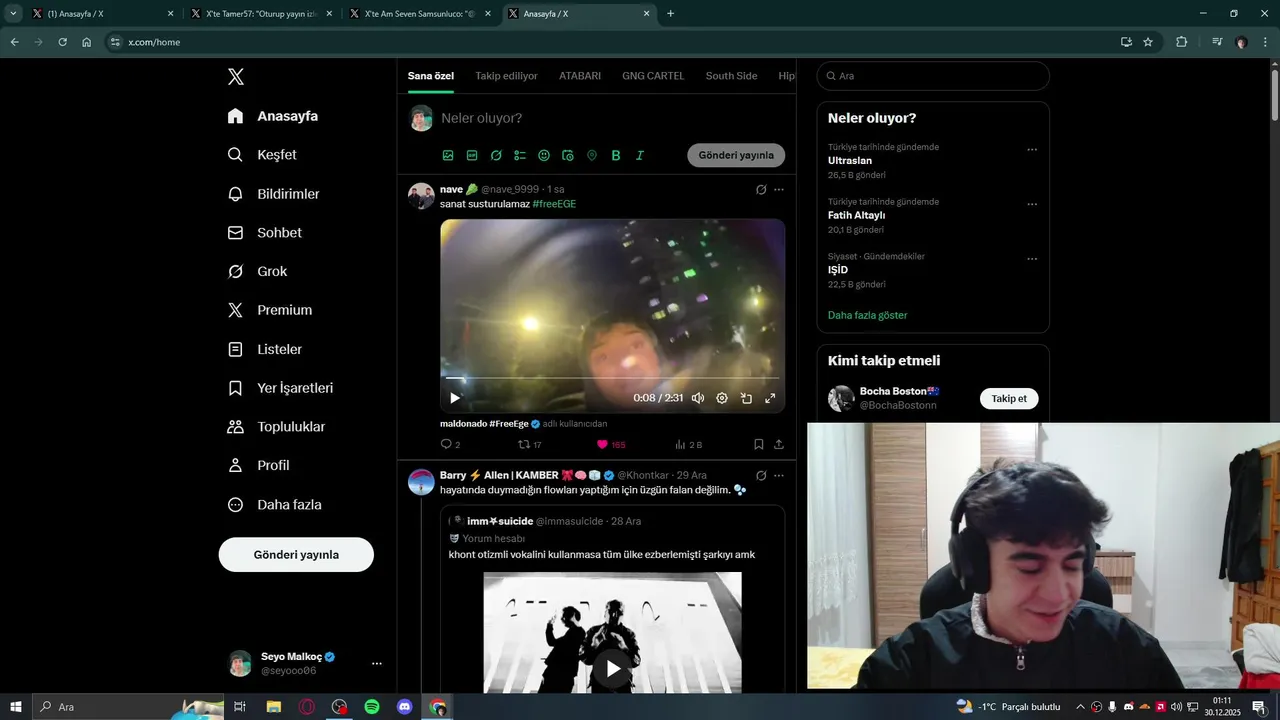Viewport: 1280px width, 720px height.
Task: Add a media image to the post
Action: point(448,155)
